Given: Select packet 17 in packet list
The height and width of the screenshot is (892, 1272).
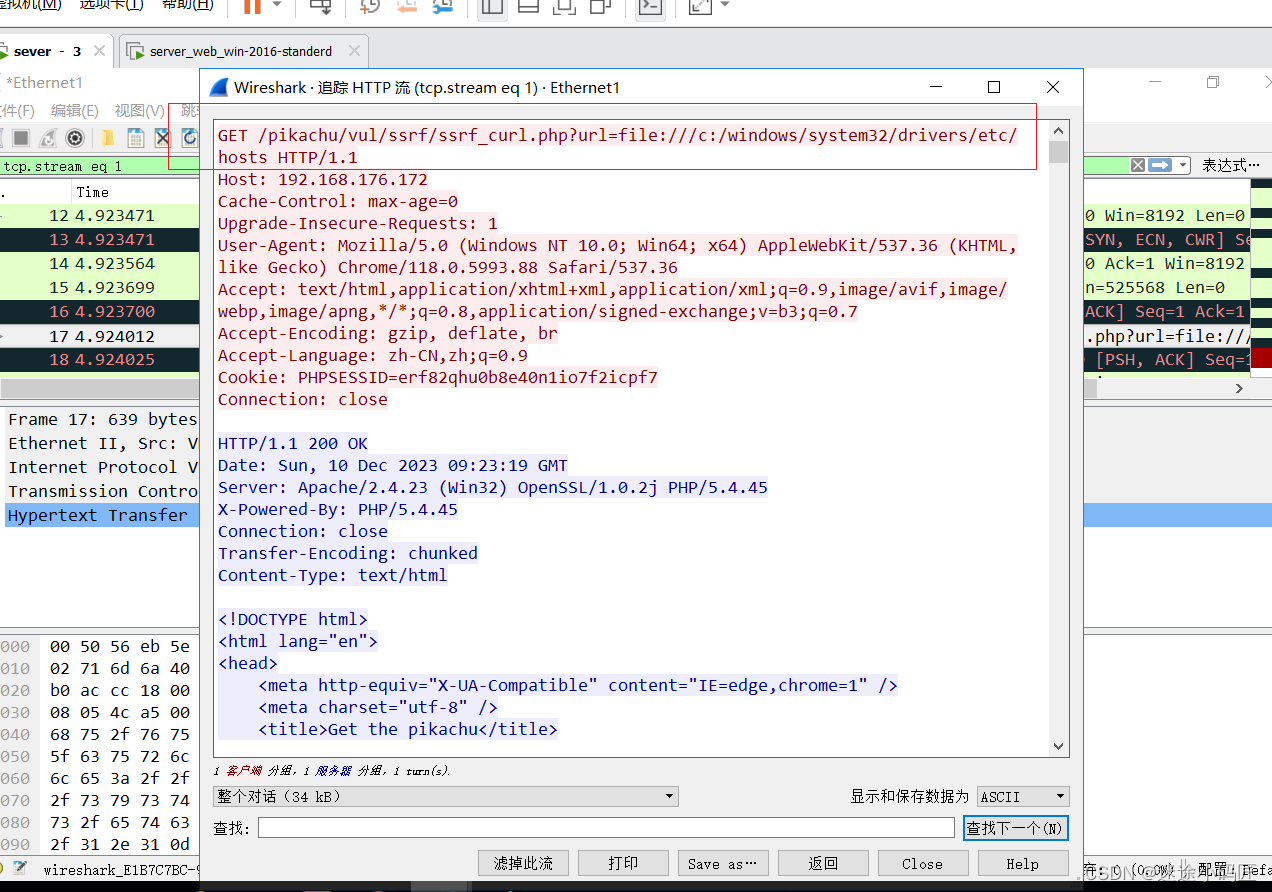Looking at the screenshot, I should (x=100, y=335).
